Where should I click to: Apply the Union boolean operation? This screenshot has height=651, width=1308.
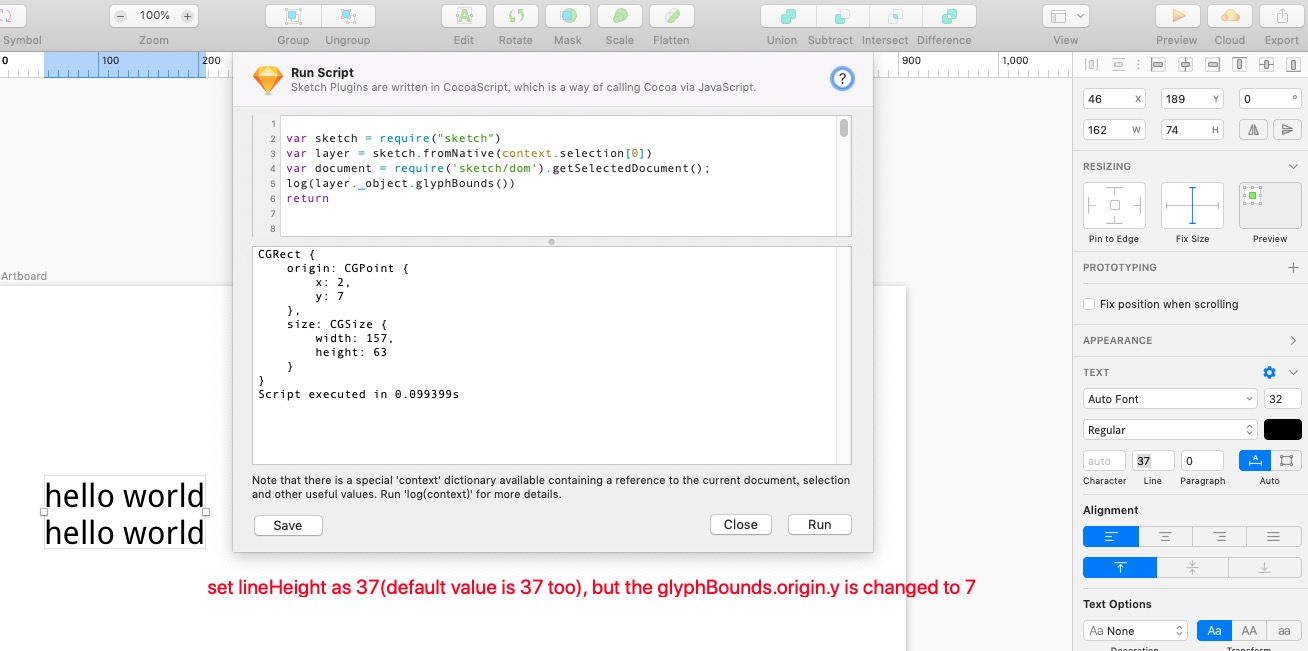click(788, 16)
